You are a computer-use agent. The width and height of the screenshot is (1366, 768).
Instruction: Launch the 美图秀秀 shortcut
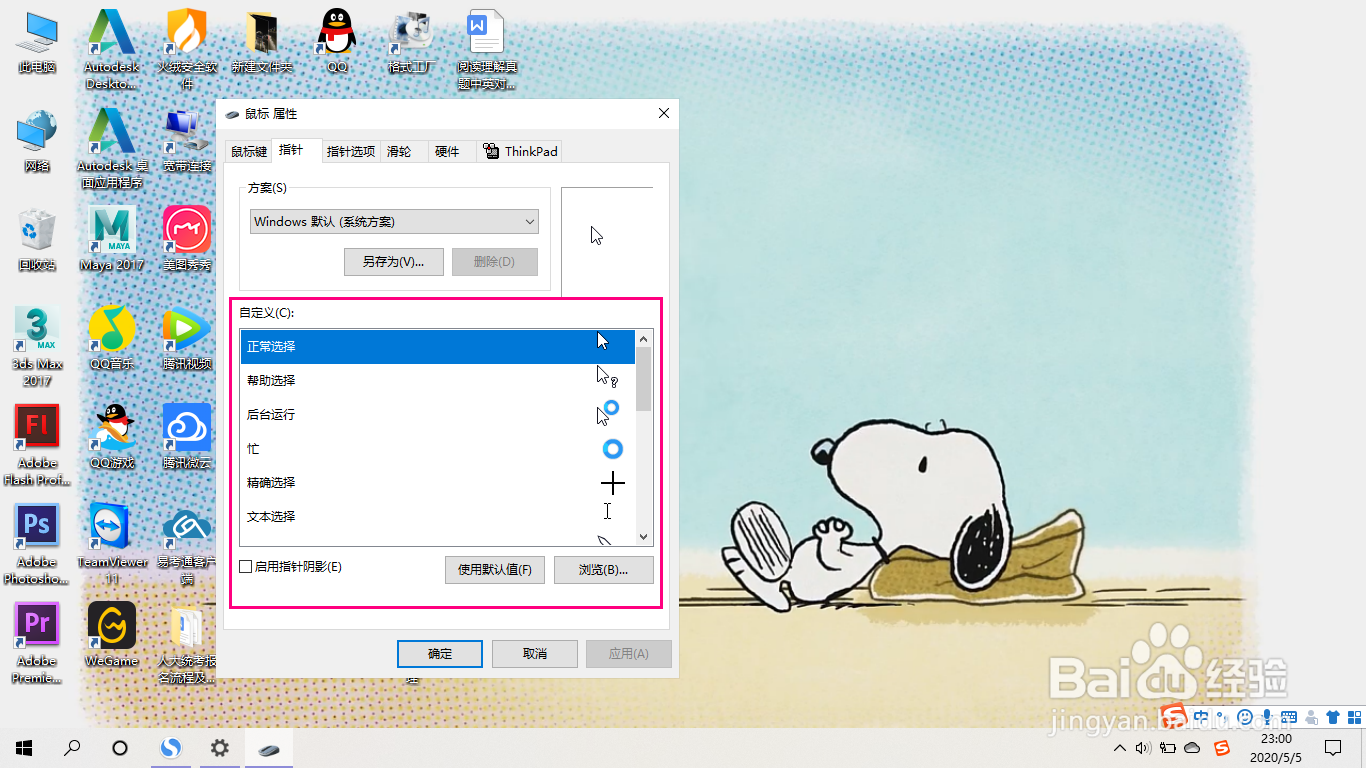[187, 239]
